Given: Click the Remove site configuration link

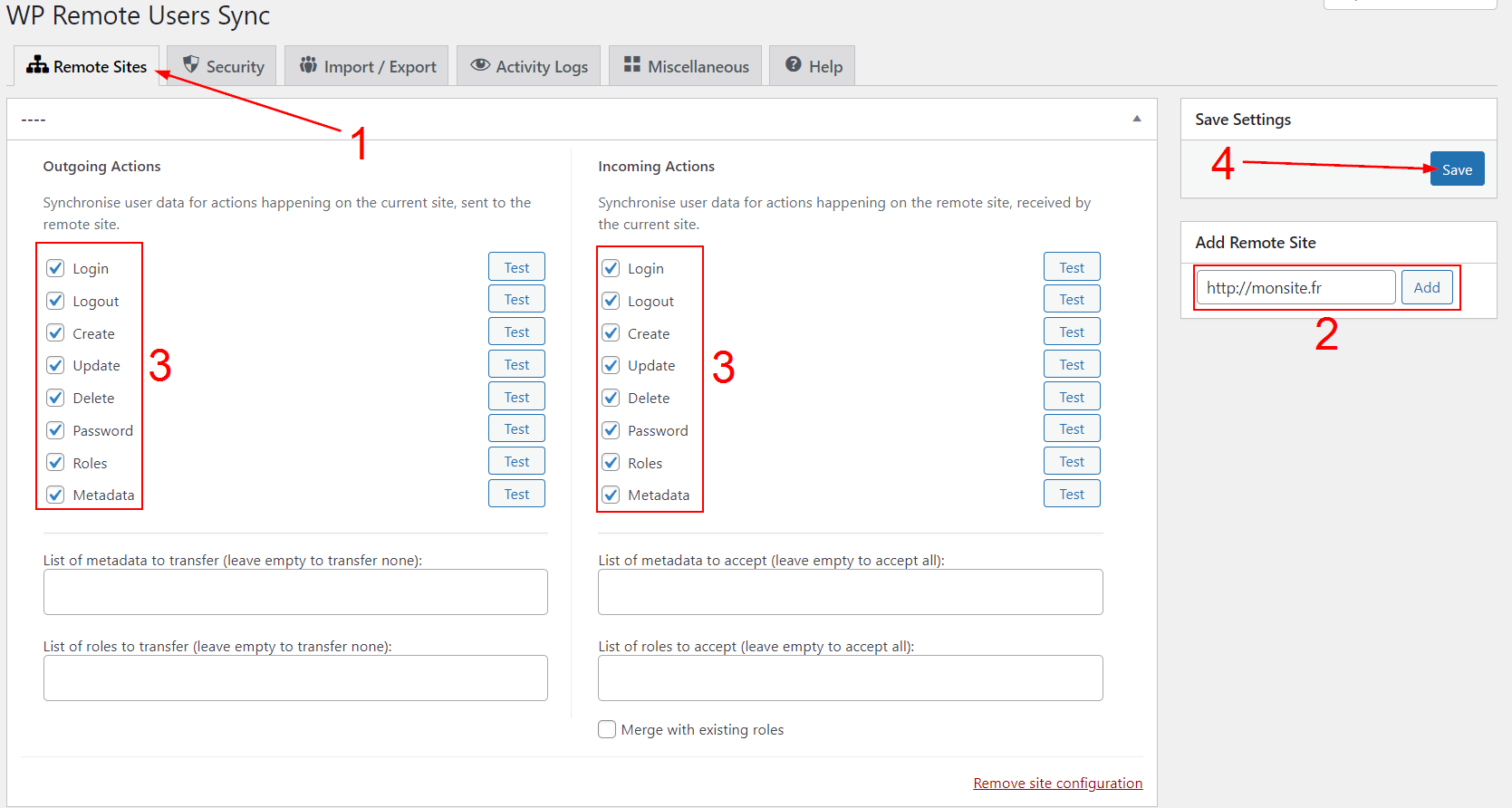Looking at the screenshot, I should coord(1057,783).
